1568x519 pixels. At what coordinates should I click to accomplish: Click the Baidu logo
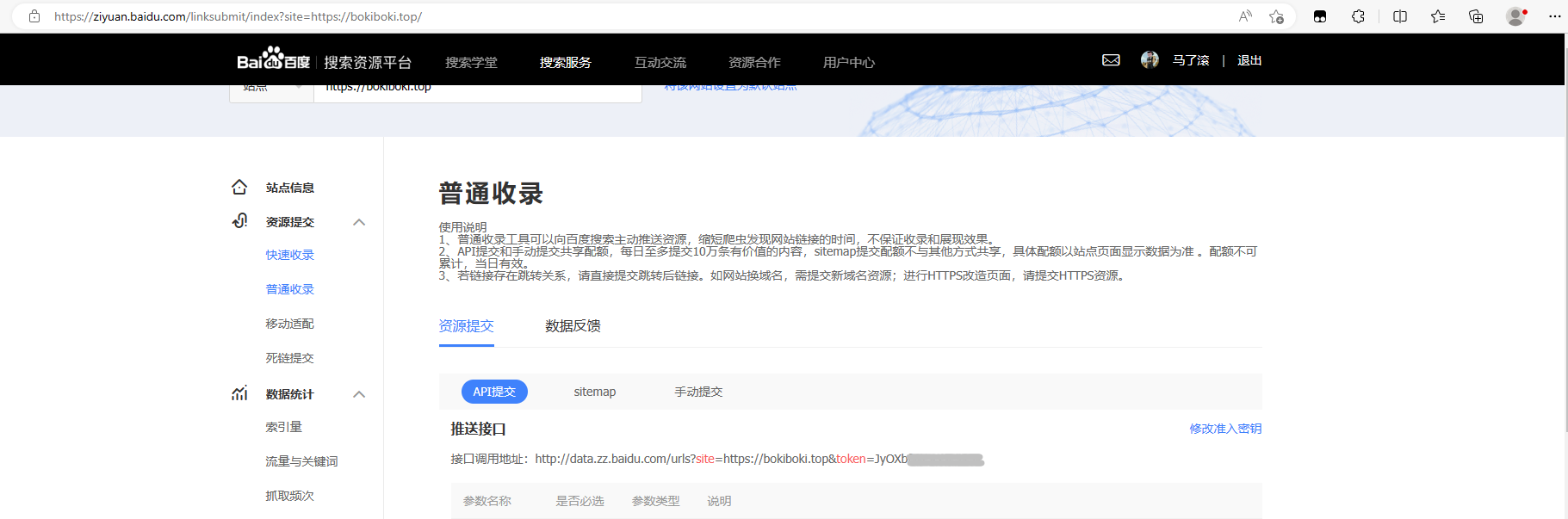tap(274, 59)
